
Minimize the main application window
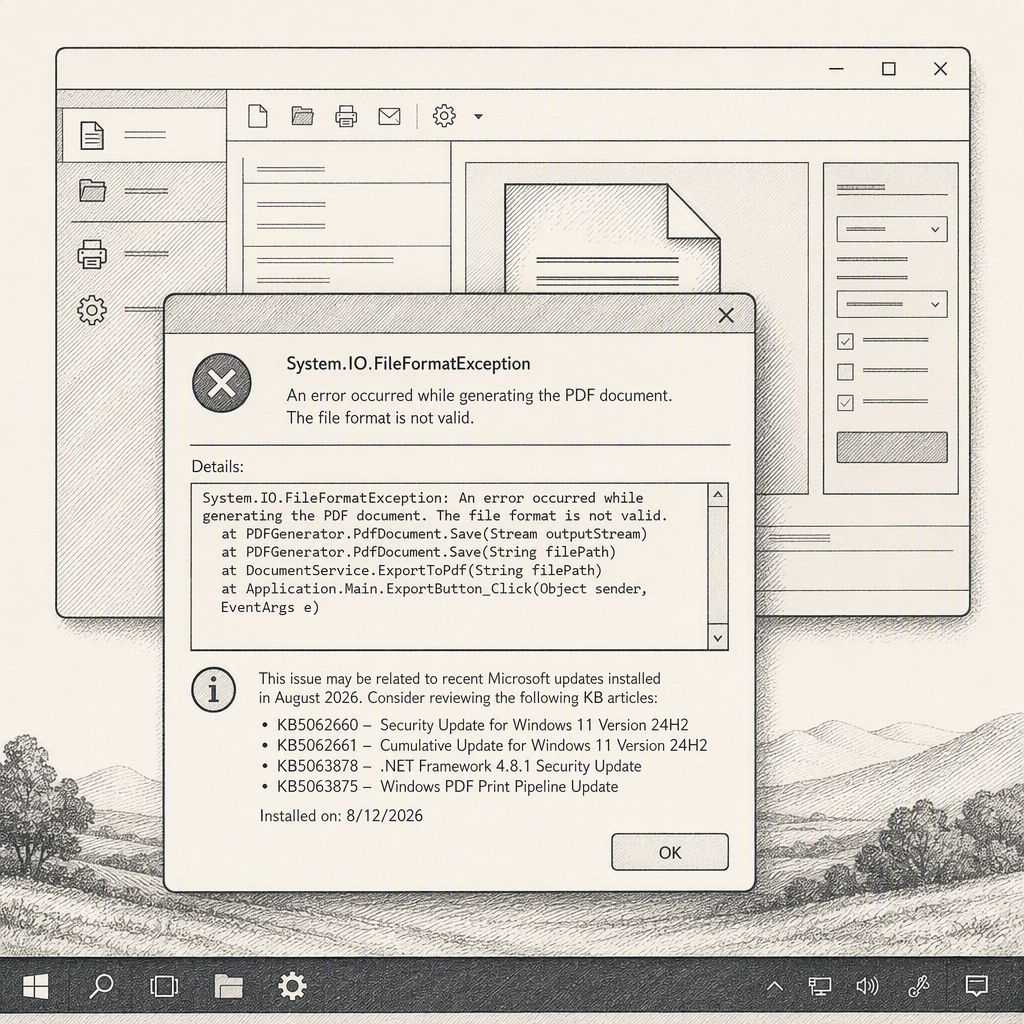(836, 69)
